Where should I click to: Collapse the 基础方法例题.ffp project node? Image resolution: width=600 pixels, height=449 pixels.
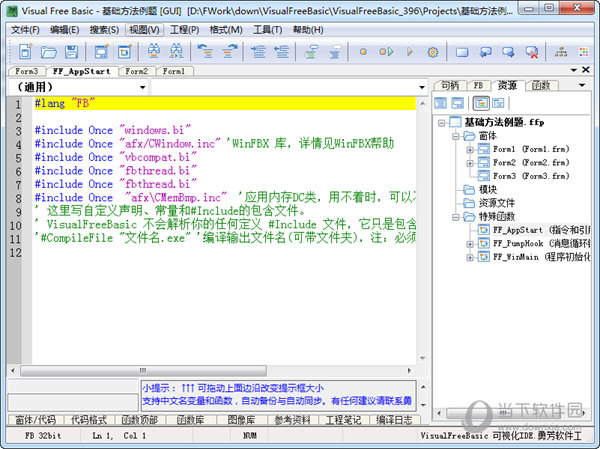pos(442,122)
